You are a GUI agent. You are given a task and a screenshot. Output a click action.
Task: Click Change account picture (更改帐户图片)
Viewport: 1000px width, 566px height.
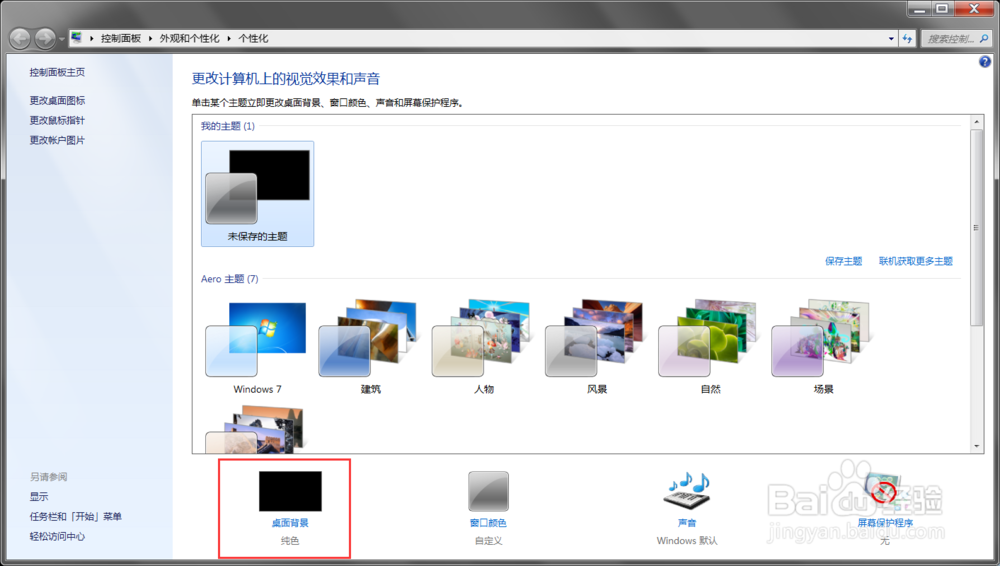click(57, 140)
